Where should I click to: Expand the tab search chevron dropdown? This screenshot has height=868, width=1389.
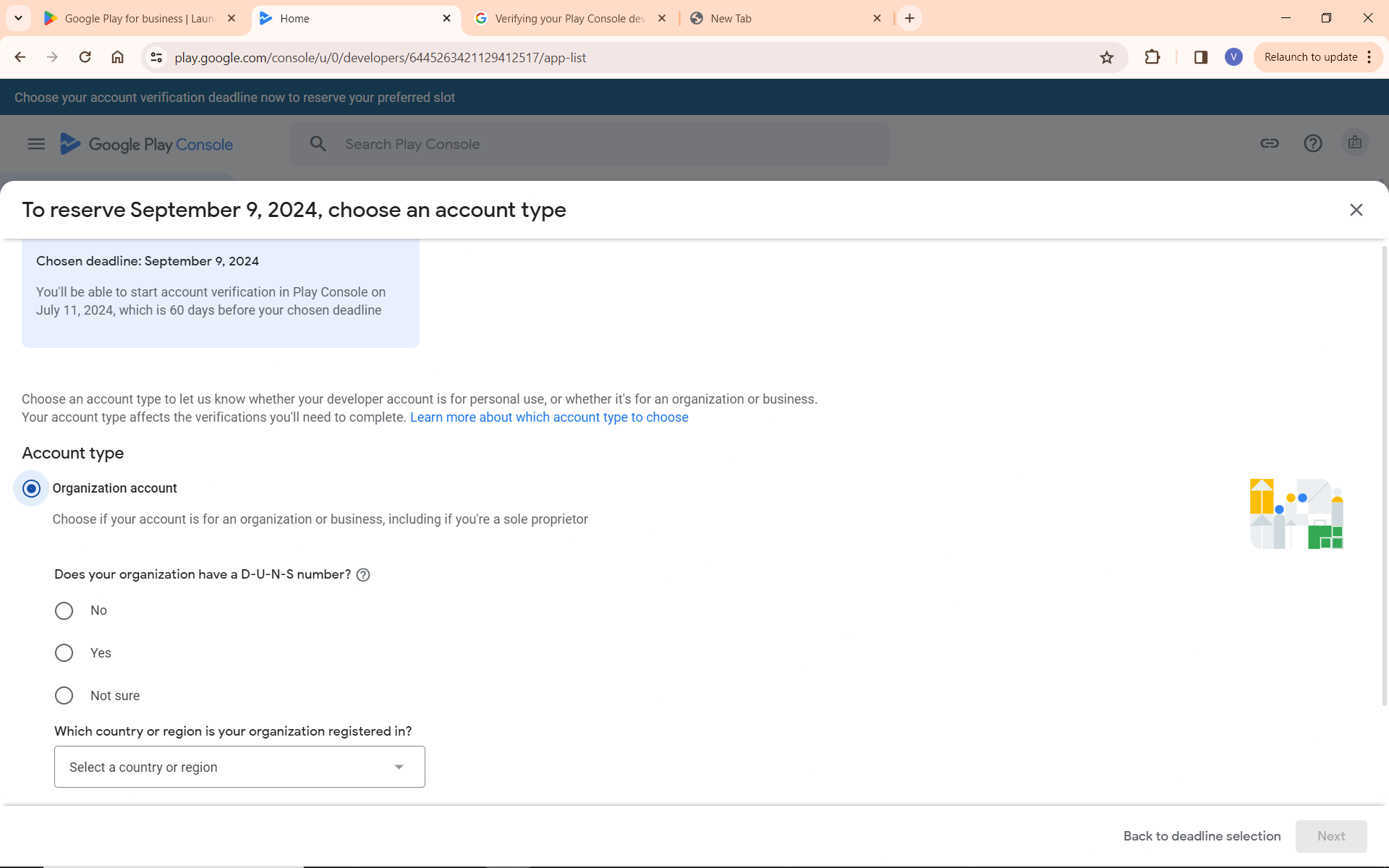point(18,18)
